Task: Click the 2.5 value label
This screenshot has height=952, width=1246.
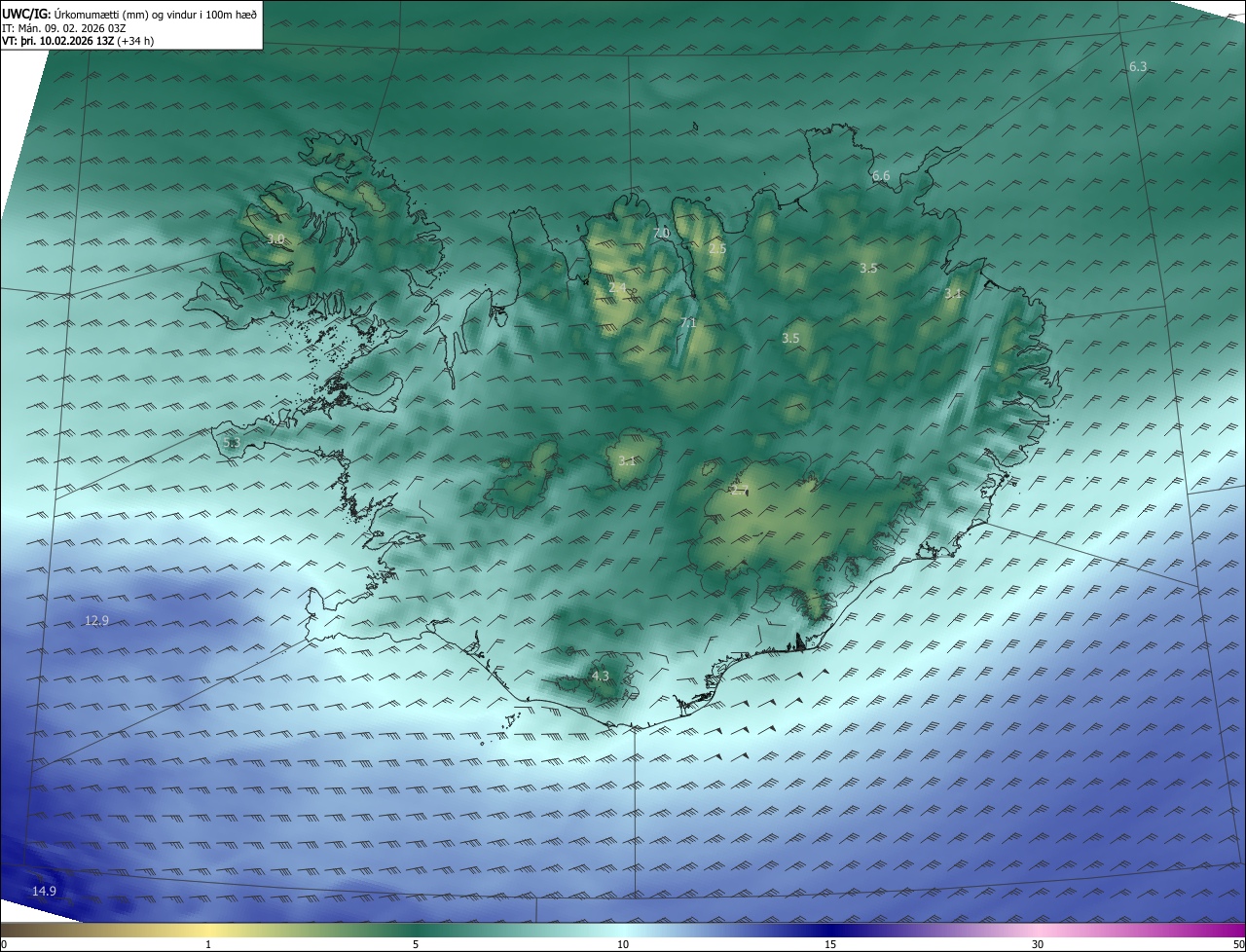Action: [717, 249]
